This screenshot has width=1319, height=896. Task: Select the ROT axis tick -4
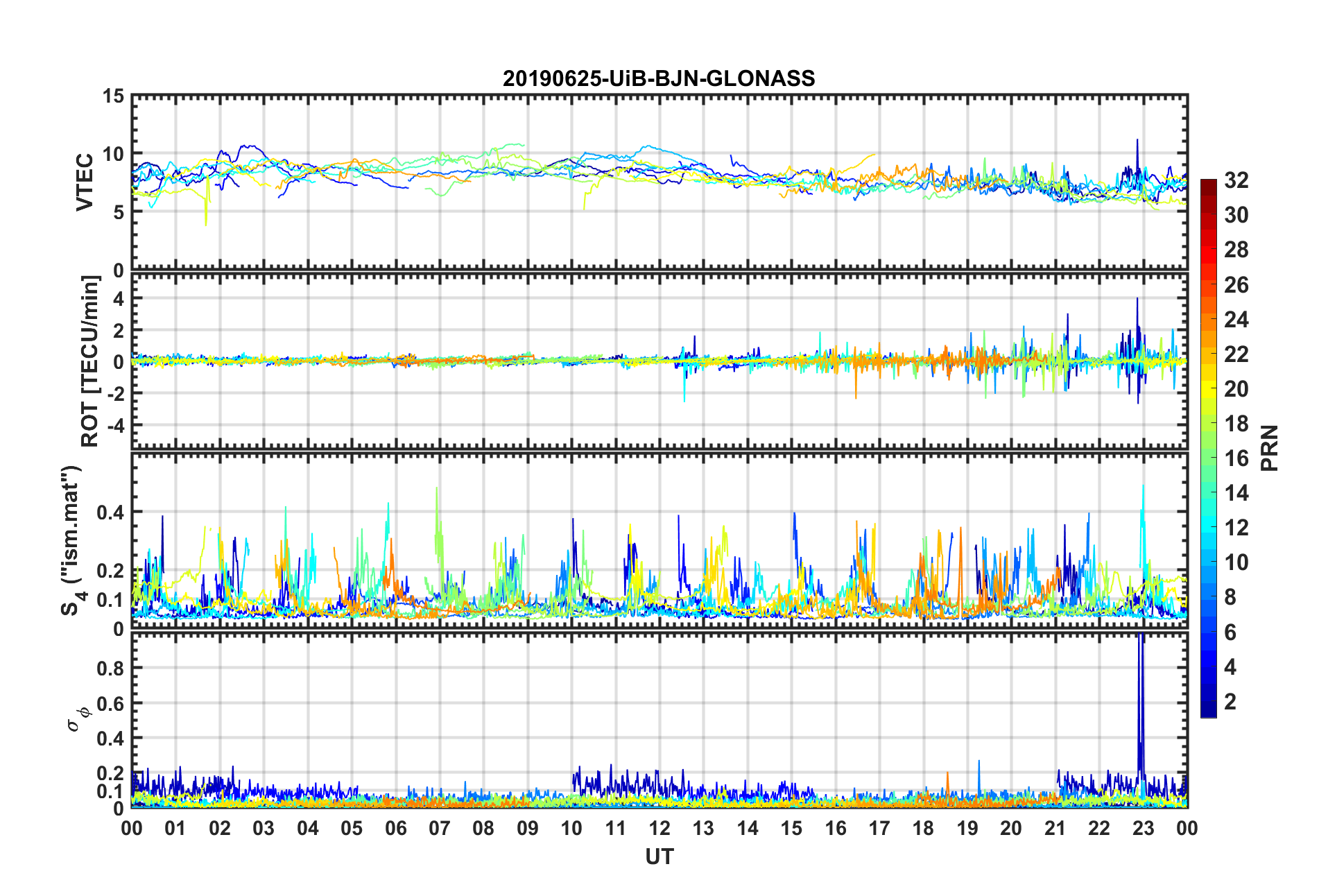point(116,424)
